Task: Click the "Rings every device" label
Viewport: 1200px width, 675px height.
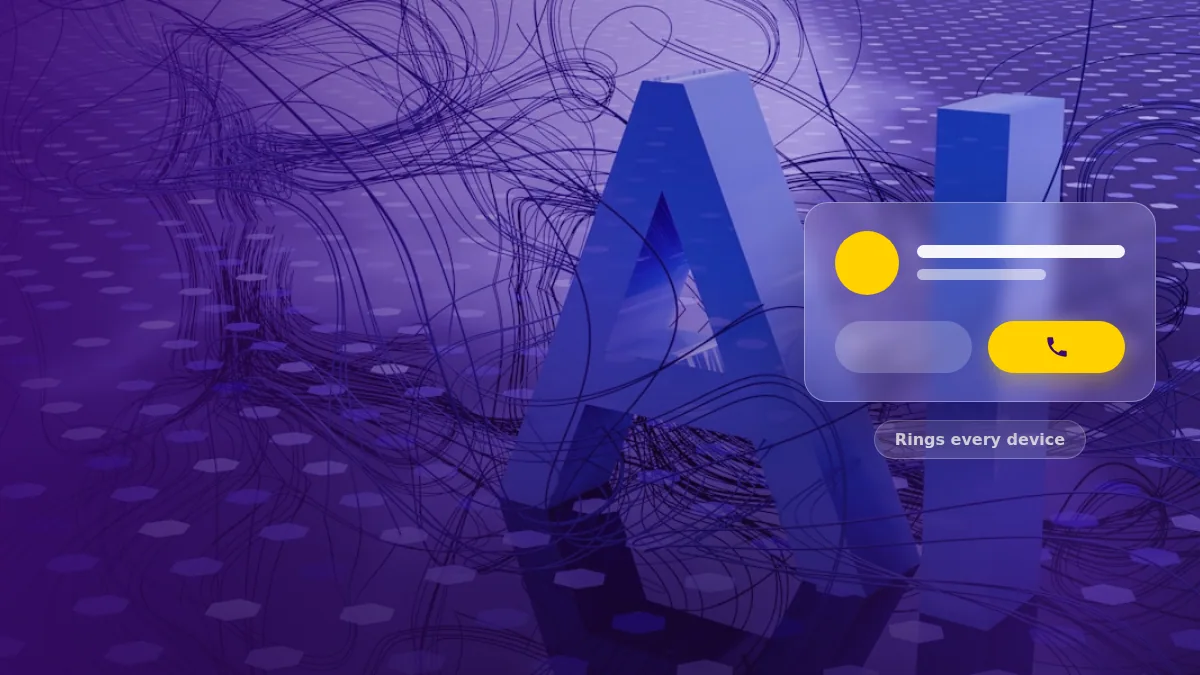Action: pyautogui.click(x=980, y=440)
